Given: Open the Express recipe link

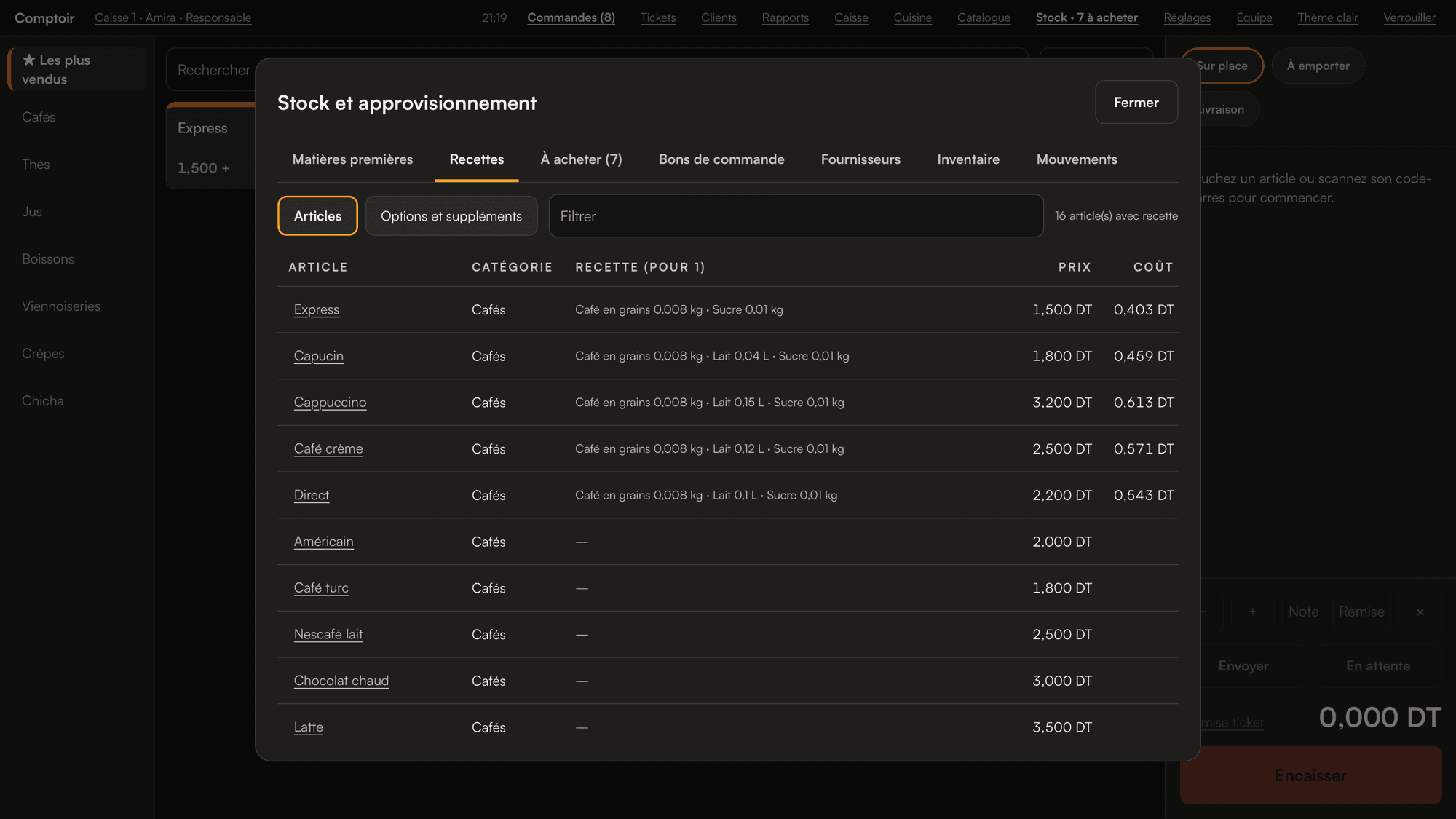Looking at the screenshot, I should point(317,309).
